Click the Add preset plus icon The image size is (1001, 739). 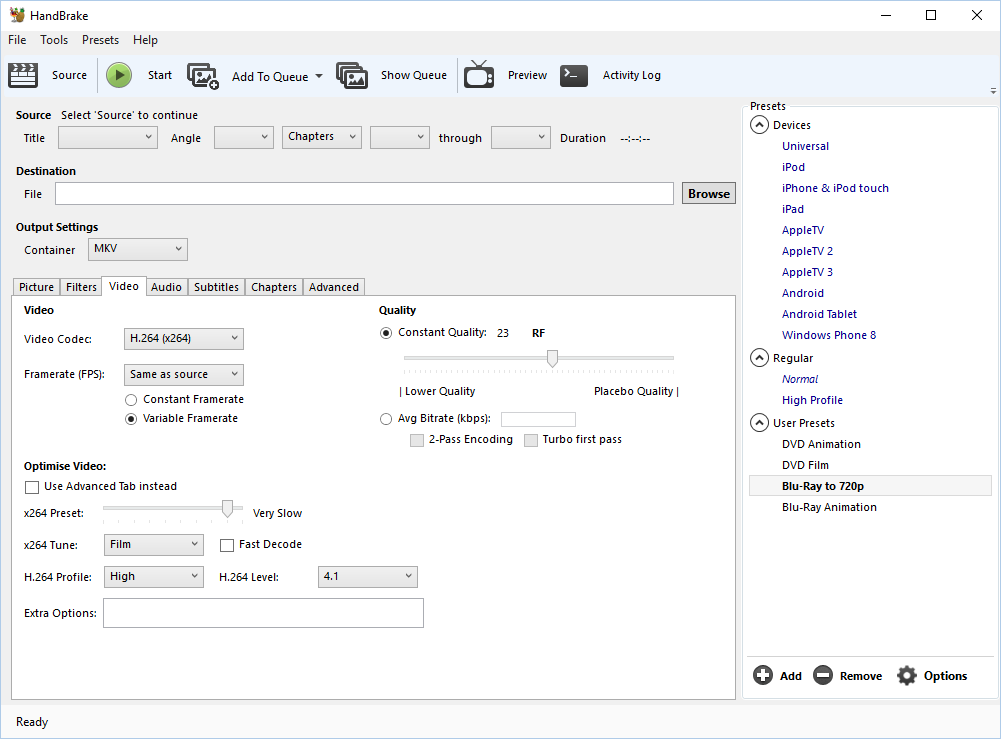tap(763, 676)
